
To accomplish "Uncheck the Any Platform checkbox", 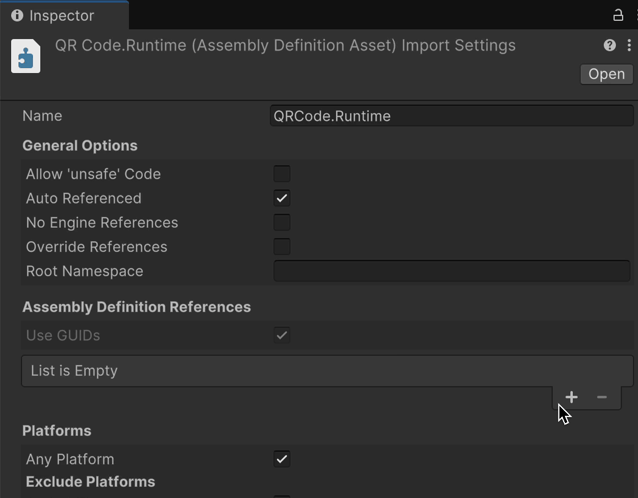I will coord(282,459).
